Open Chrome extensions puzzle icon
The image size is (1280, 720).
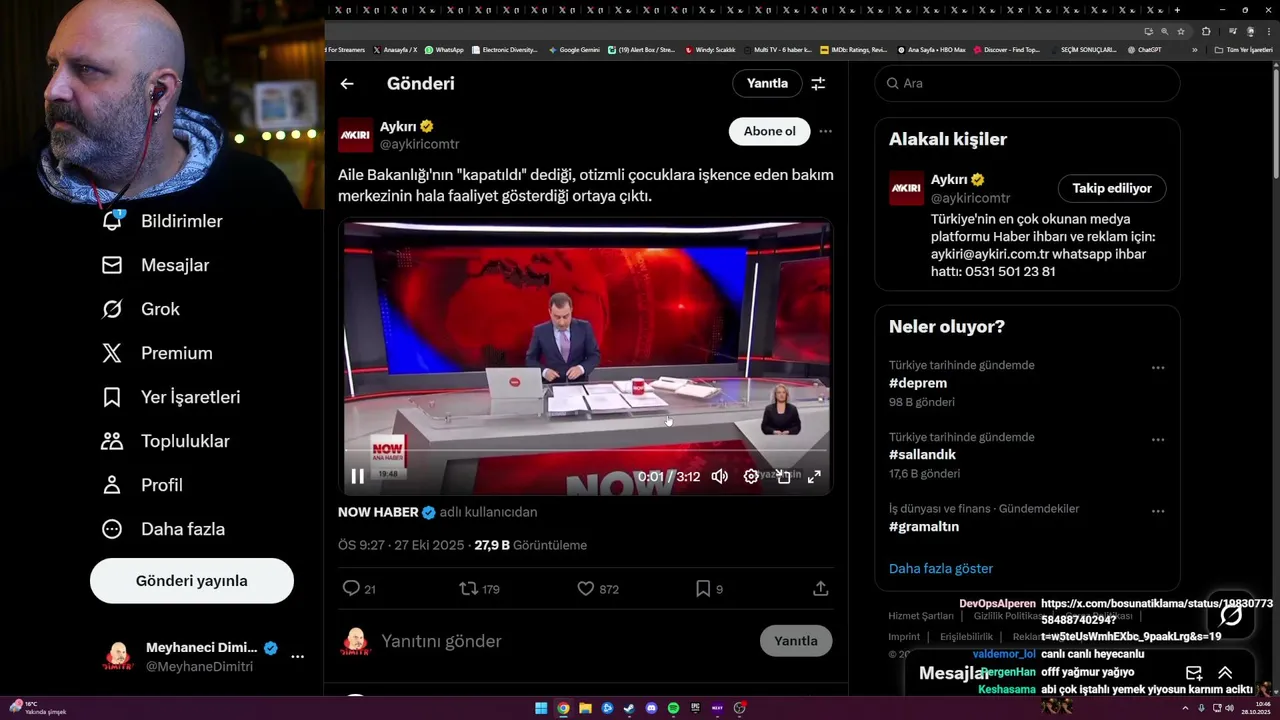pyautogui.click(x=1206, y=31)
